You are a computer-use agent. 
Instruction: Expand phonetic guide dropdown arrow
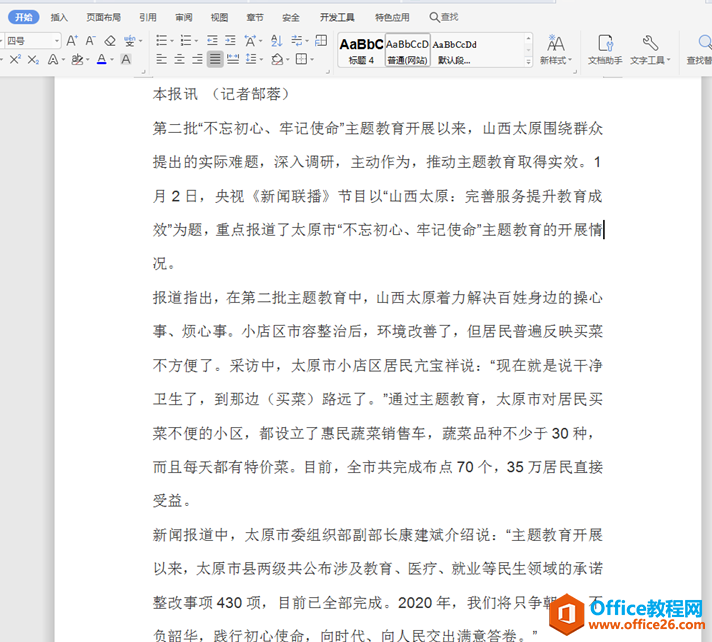point(141,41)
